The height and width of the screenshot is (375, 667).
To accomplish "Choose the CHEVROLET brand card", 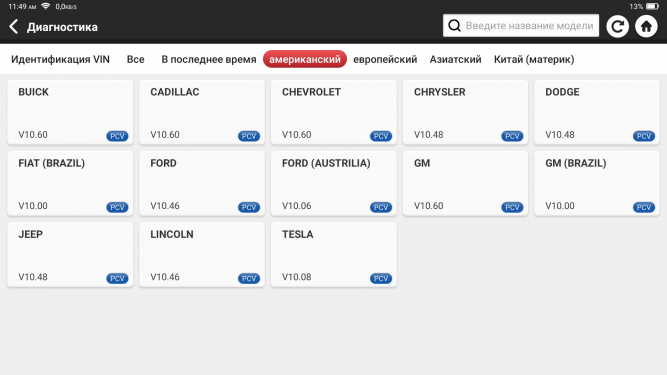I will coord(334,112).
